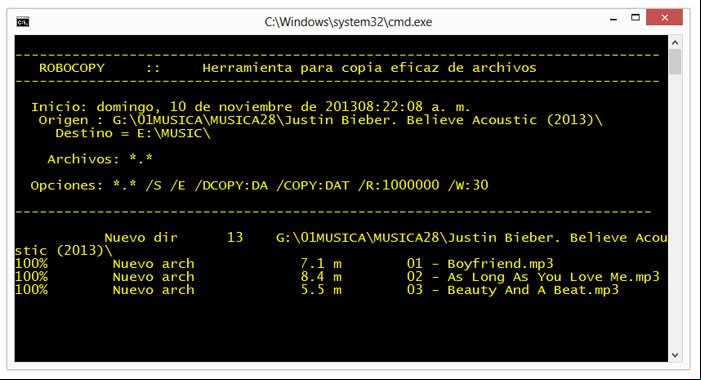Close the cmd.exe window

(664, 18)
